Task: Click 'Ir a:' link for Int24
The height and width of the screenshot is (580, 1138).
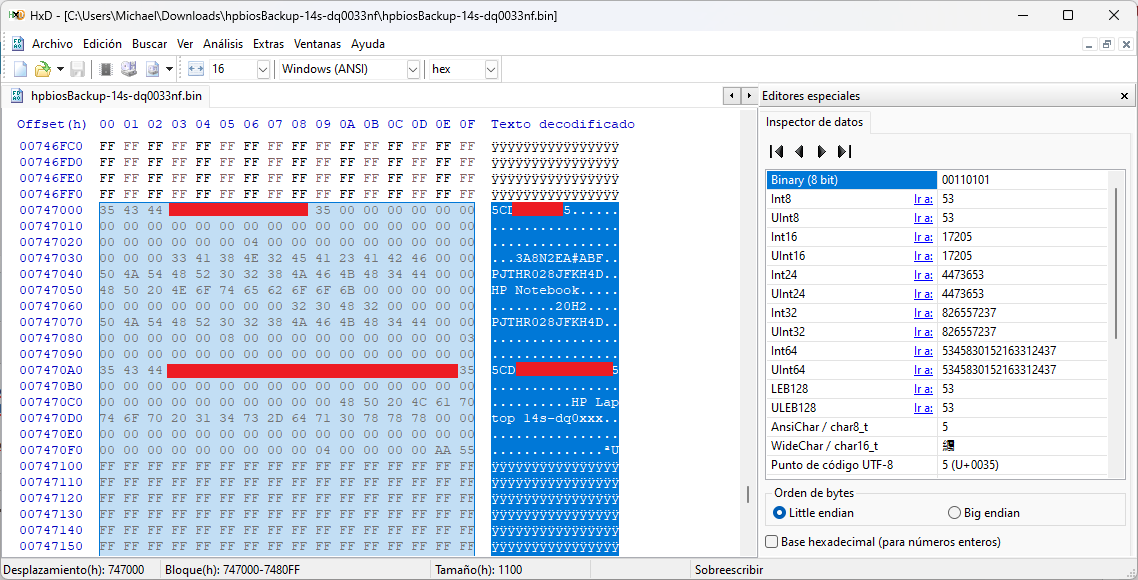Action: [x=923, y=274]
